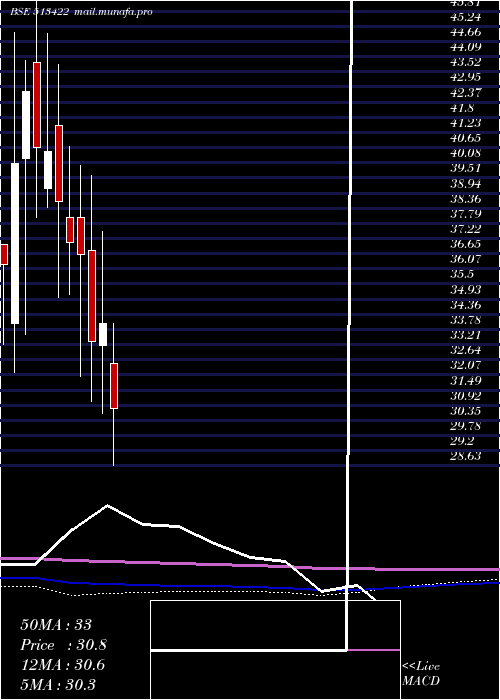Select the 35.5 price axis label
The image size is (500, 700).
(x=463, y=275)
